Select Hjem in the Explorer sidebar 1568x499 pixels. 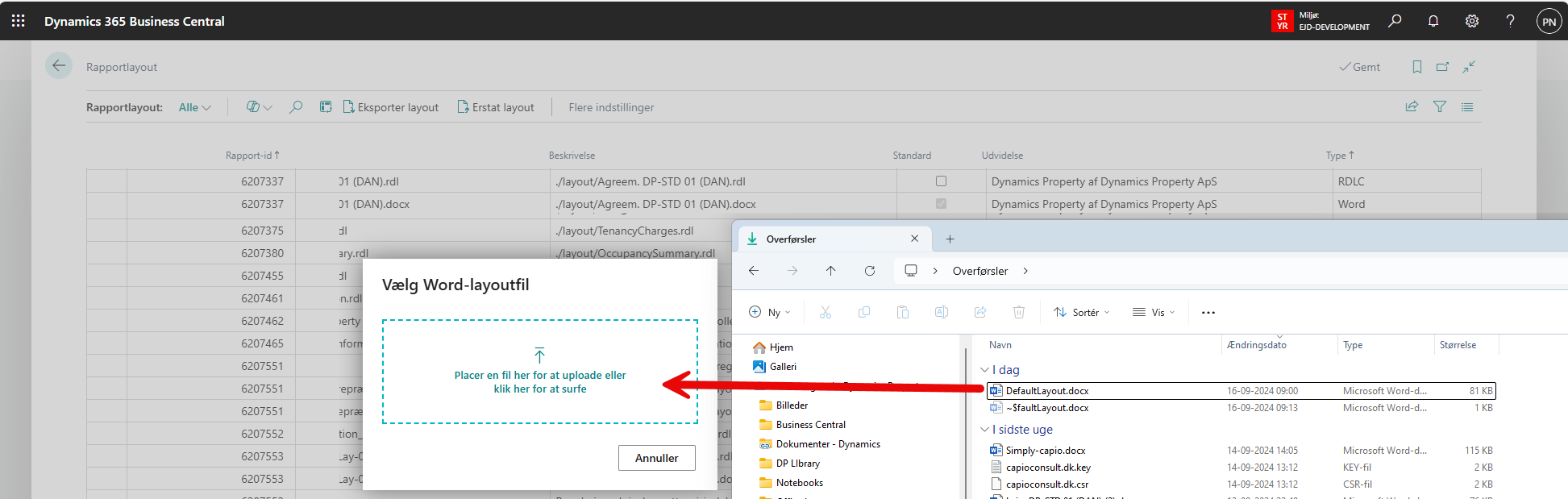tap(773, 347)
